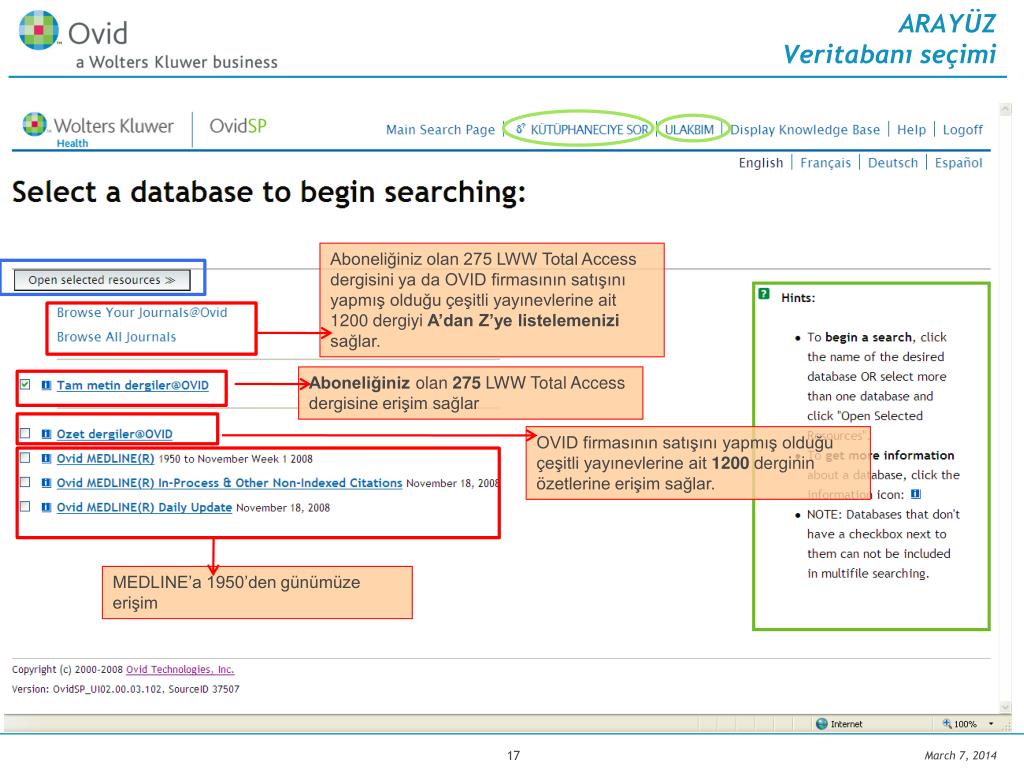Open the ULAKBIM link
The height and width of the screenshot is (768, 1024).
pyautogui.click(x=689, y=129)
